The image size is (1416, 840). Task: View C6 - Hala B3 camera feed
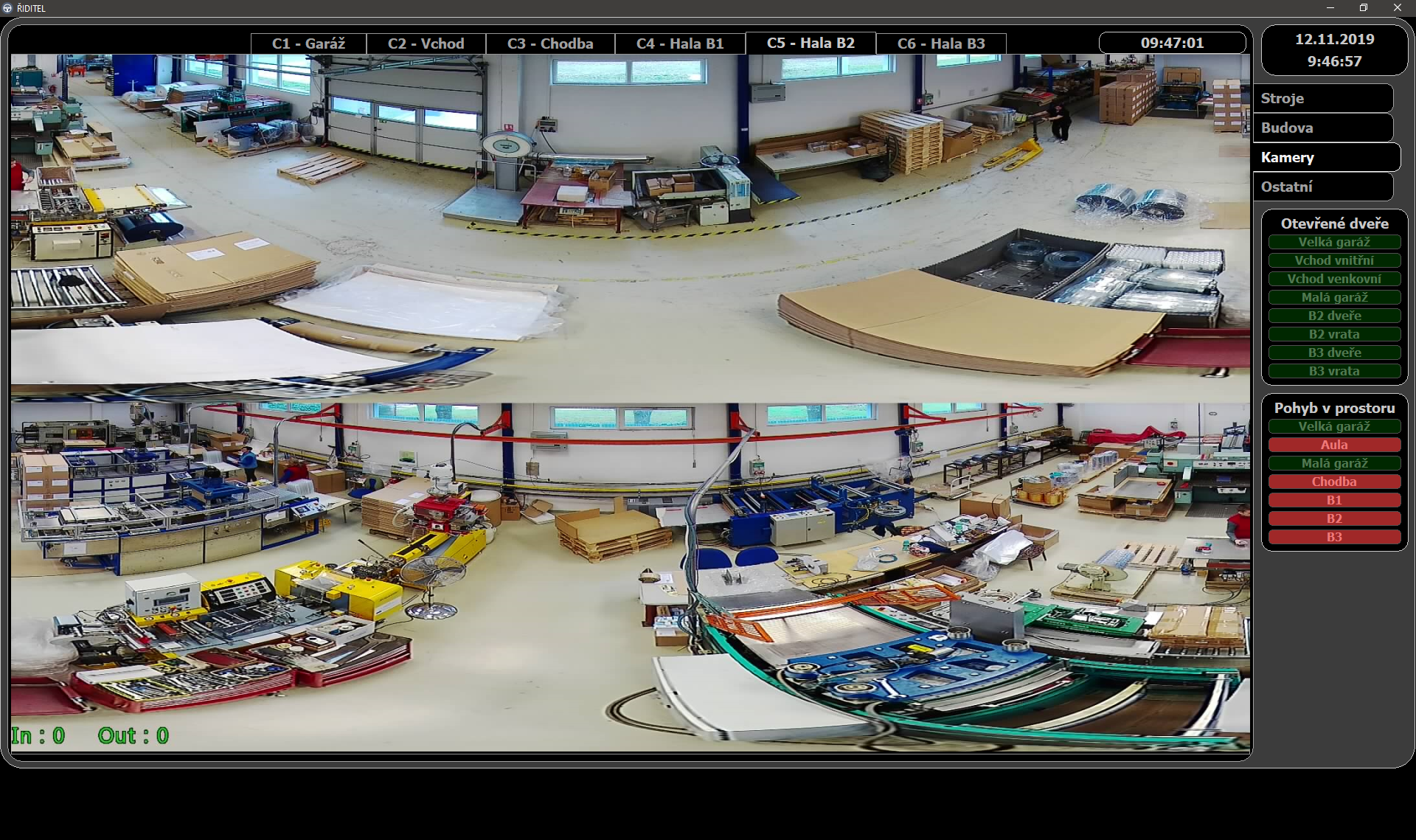point(940,44)
